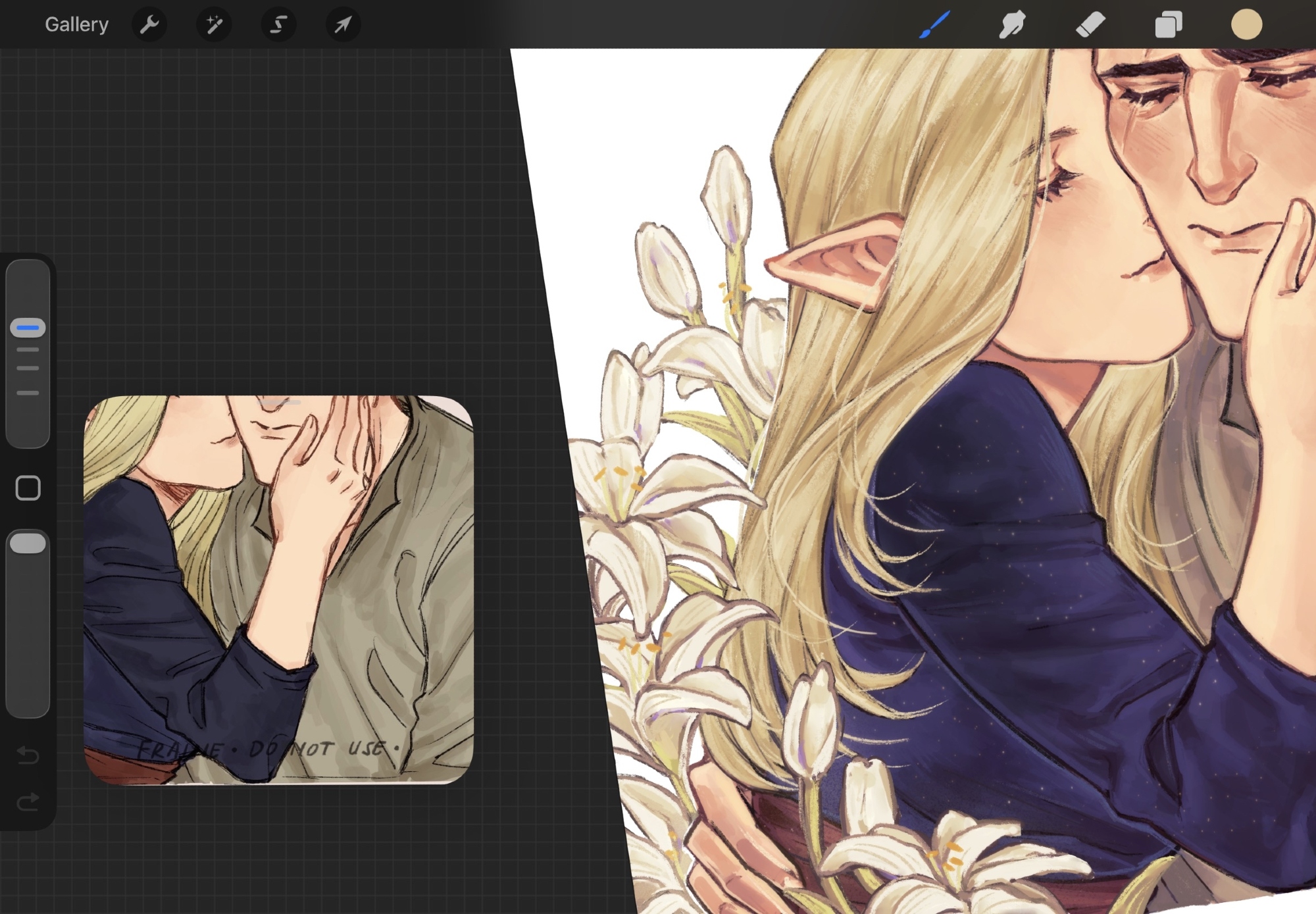Redo the last undone action
The height and width of the screenshot is (914, 1316).
coord(28,801)
